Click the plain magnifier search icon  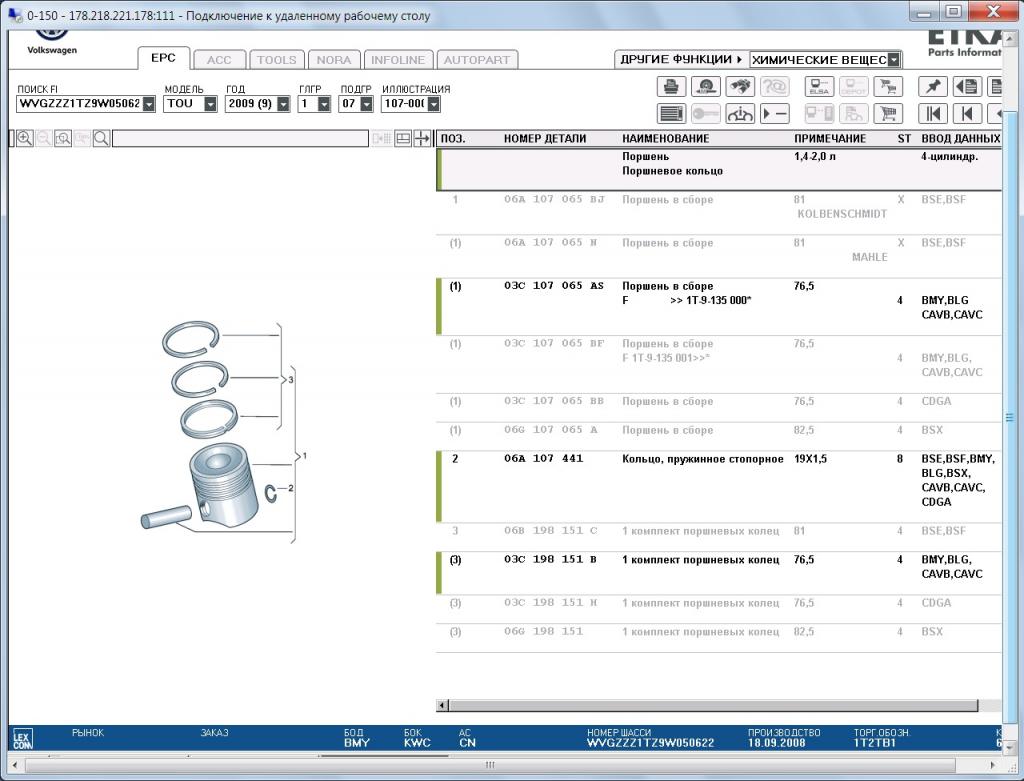tap(101, 138)
